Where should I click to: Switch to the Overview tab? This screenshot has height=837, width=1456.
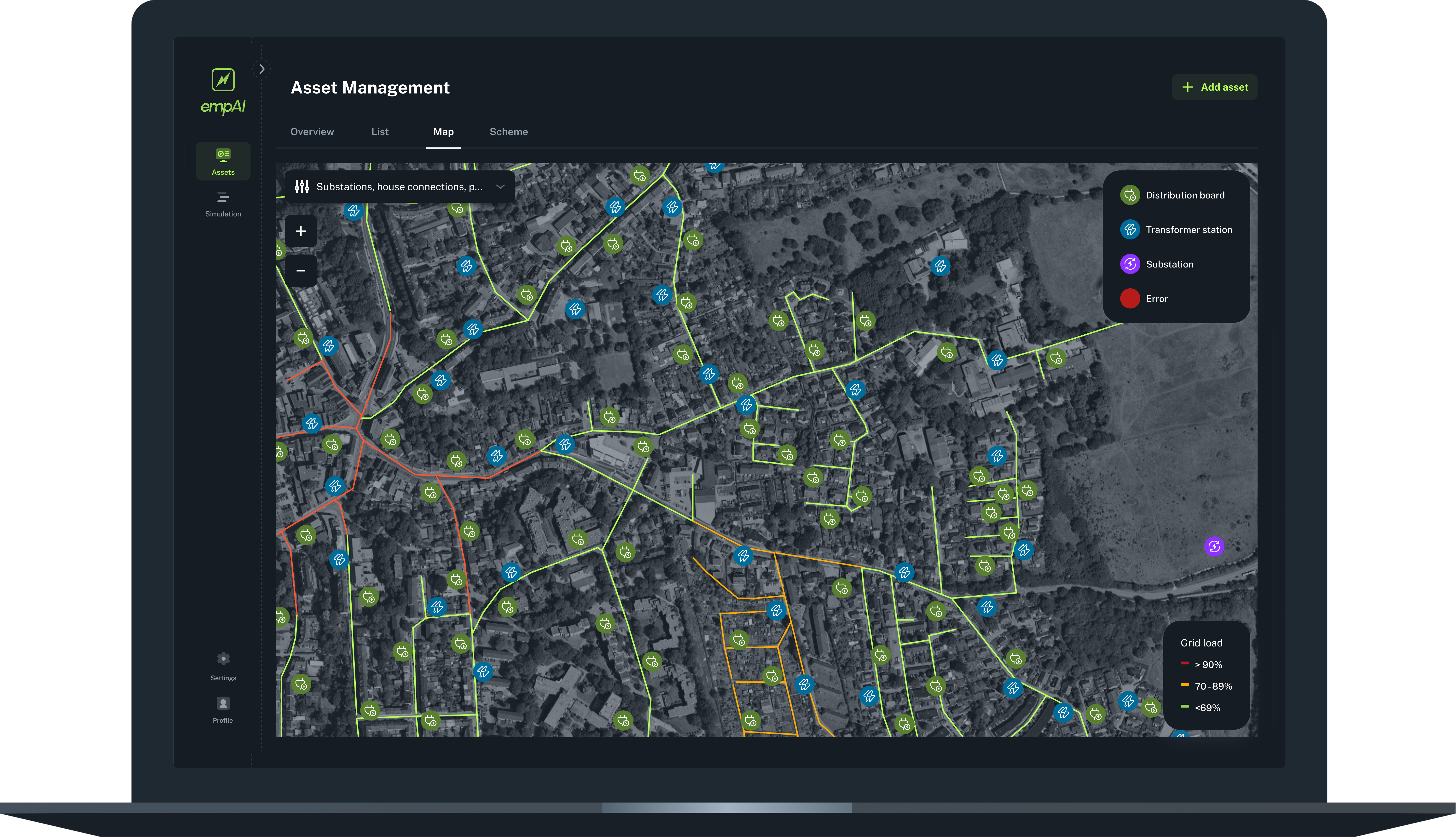(312, 132)
